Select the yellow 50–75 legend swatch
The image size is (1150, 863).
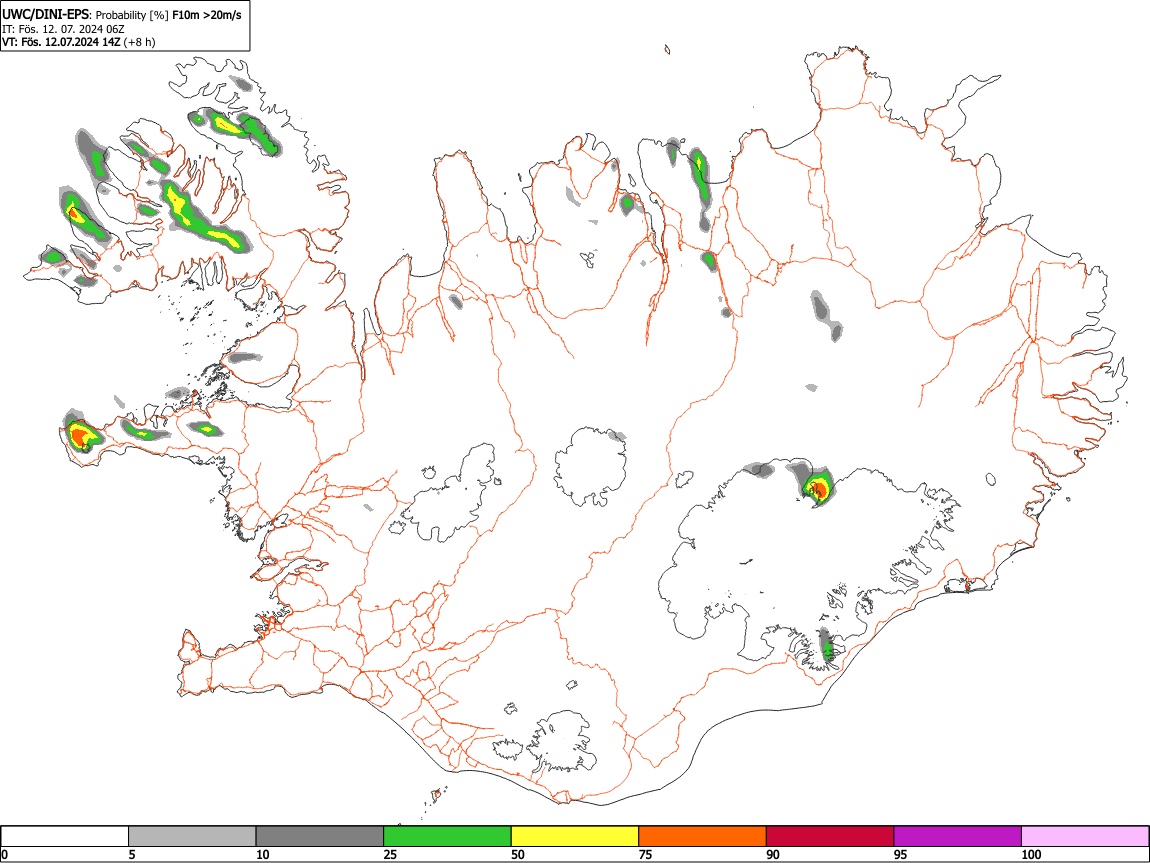575,837
